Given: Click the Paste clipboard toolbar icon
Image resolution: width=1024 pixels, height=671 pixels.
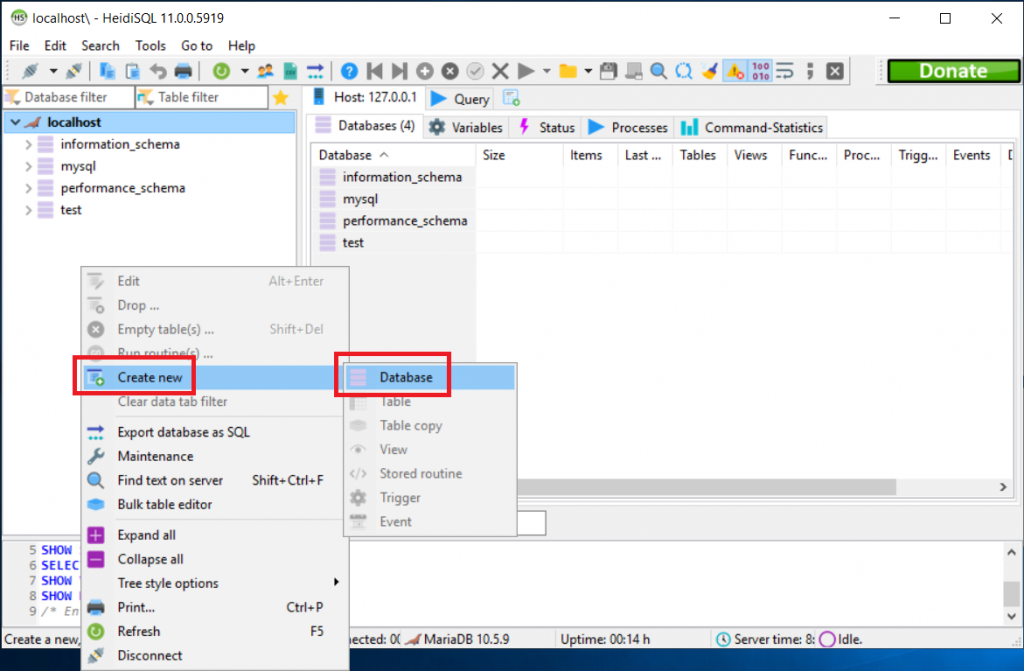Looking at the screenshot, I should pyautogui.click(x=133, y=71).
